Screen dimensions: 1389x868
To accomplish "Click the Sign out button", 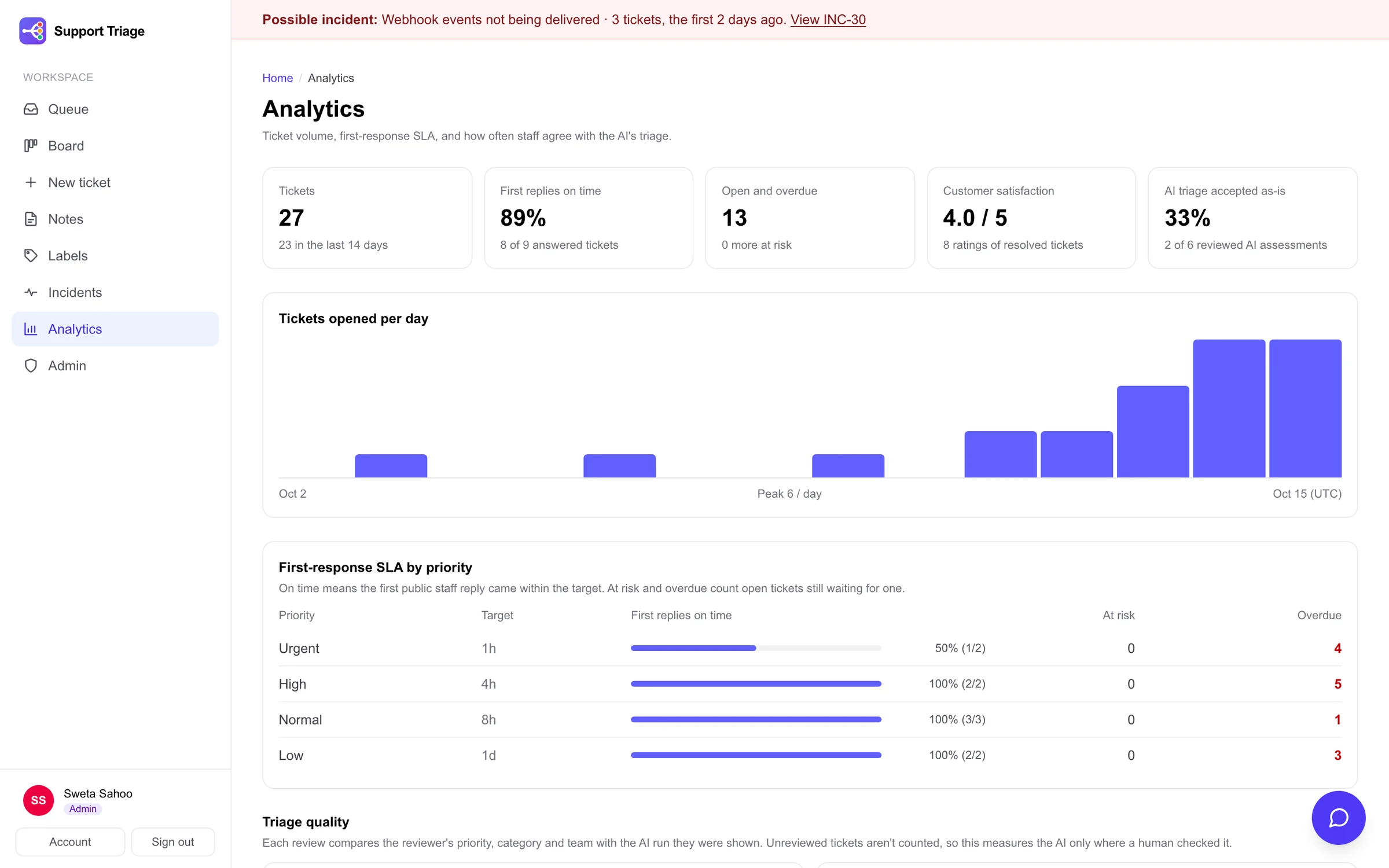I will (172, 842).
